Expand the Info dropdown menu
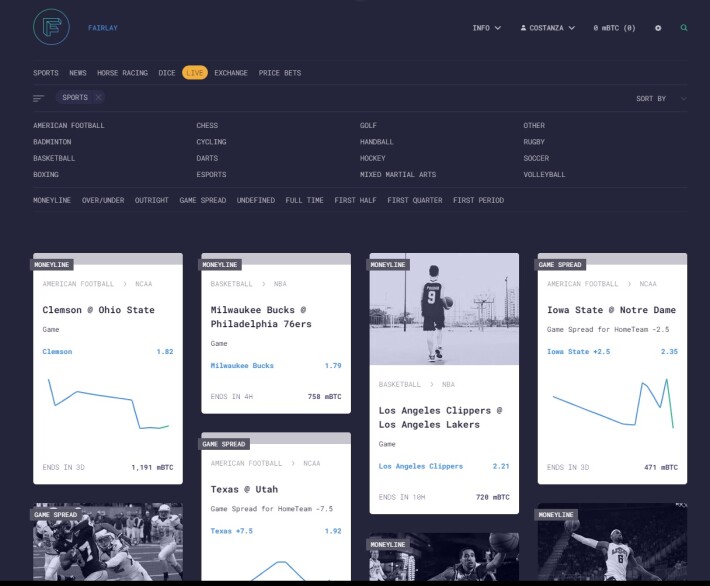 pyautogui.click(x=487, y=28)
